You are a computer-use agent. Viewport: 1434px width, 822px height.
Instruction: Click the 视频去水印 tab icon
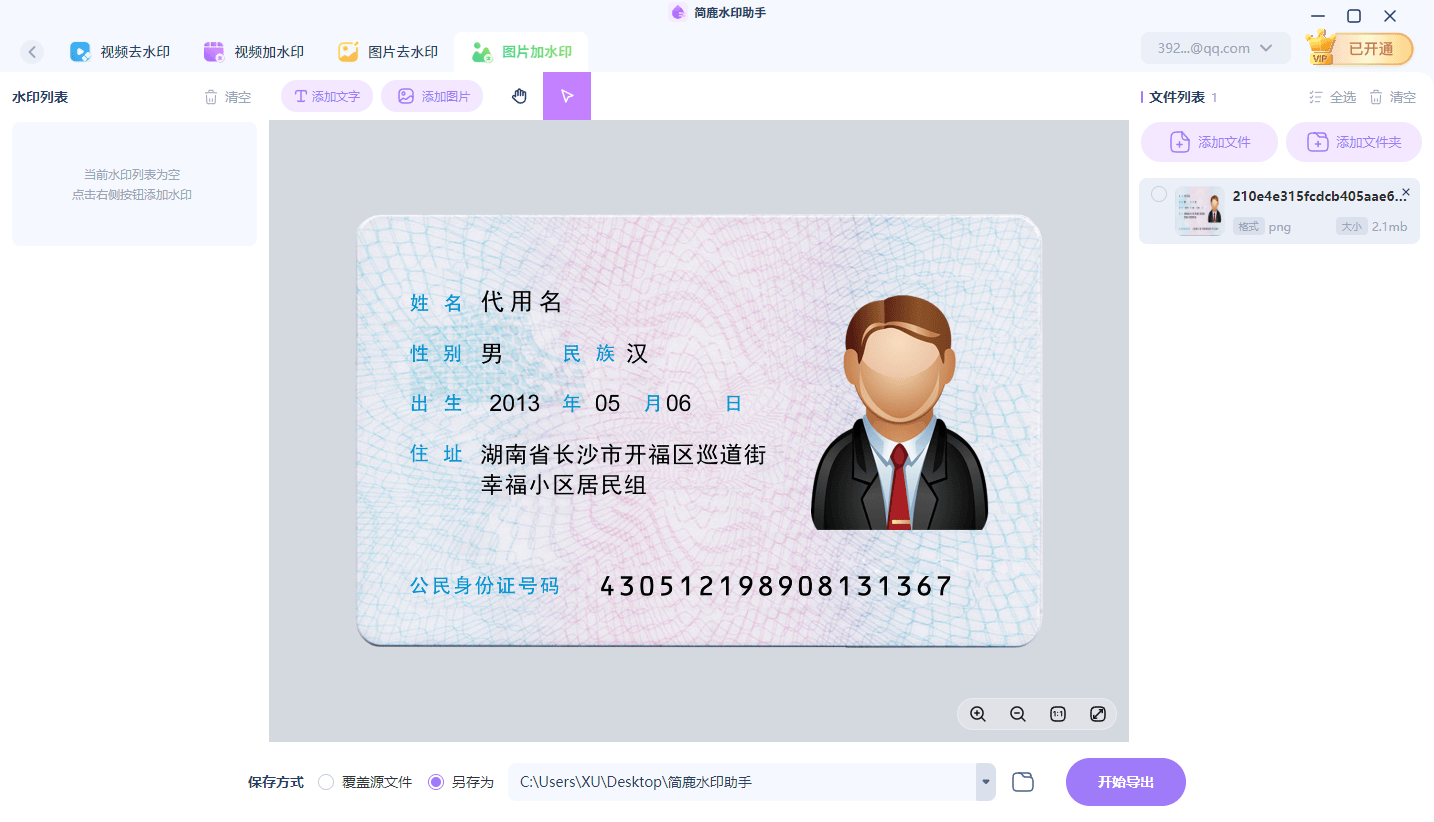(80, 52)
